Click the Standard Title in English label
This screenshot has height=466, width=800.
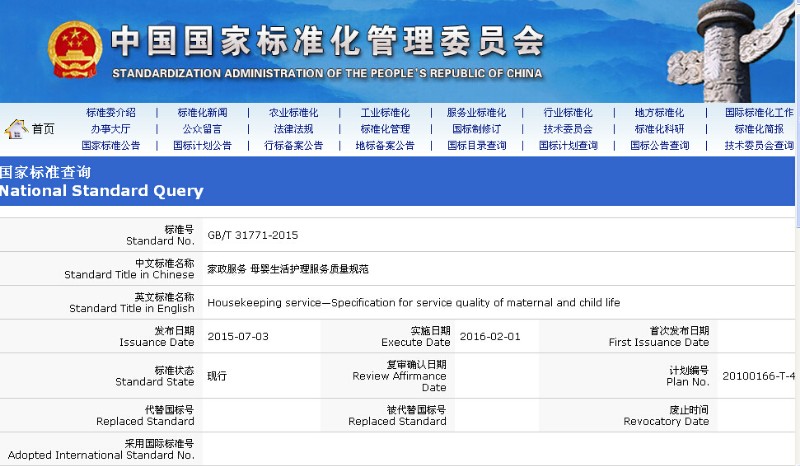132,303
